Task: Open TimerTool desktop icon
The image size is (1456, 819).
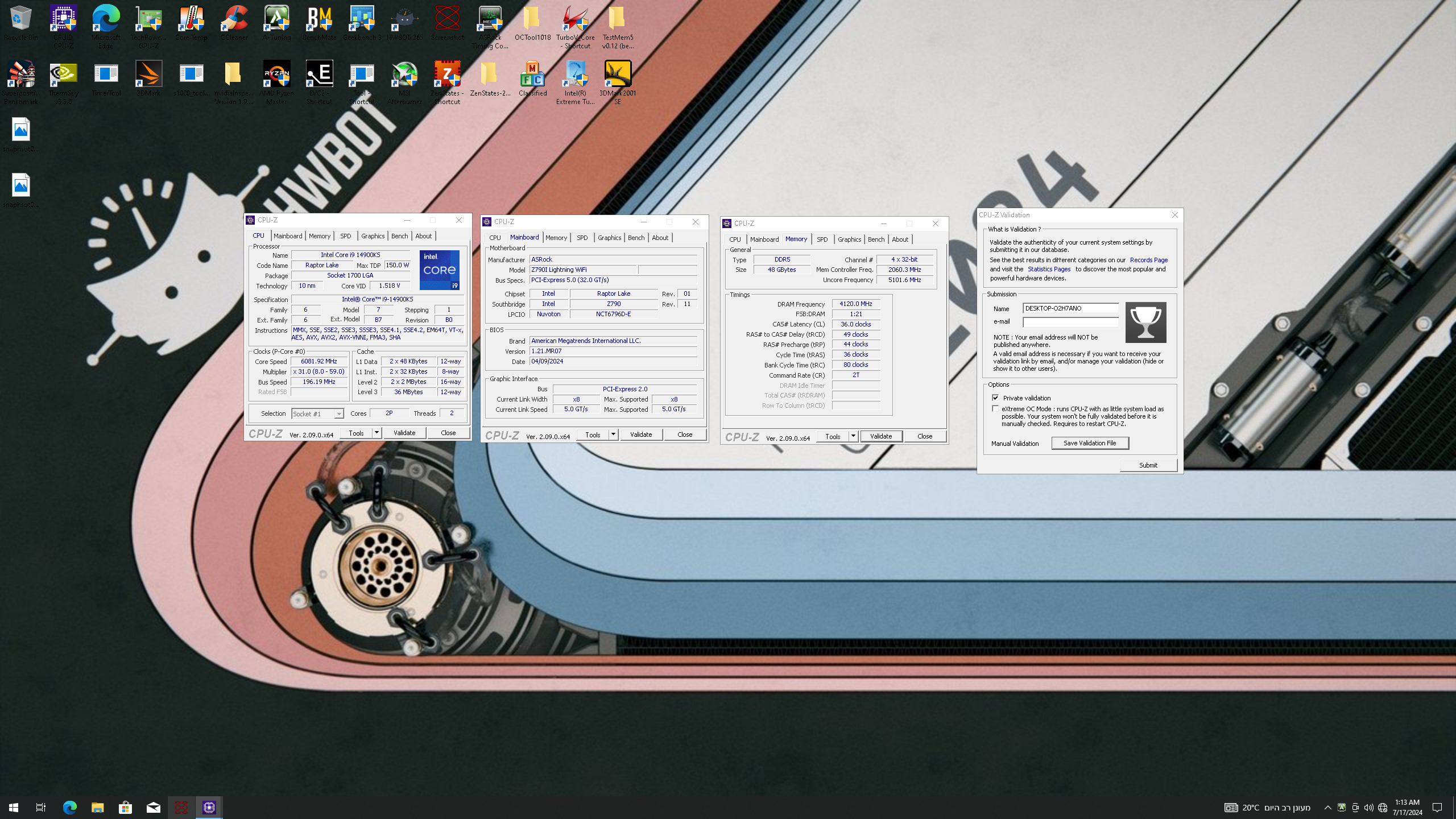Action: point(106,78)
